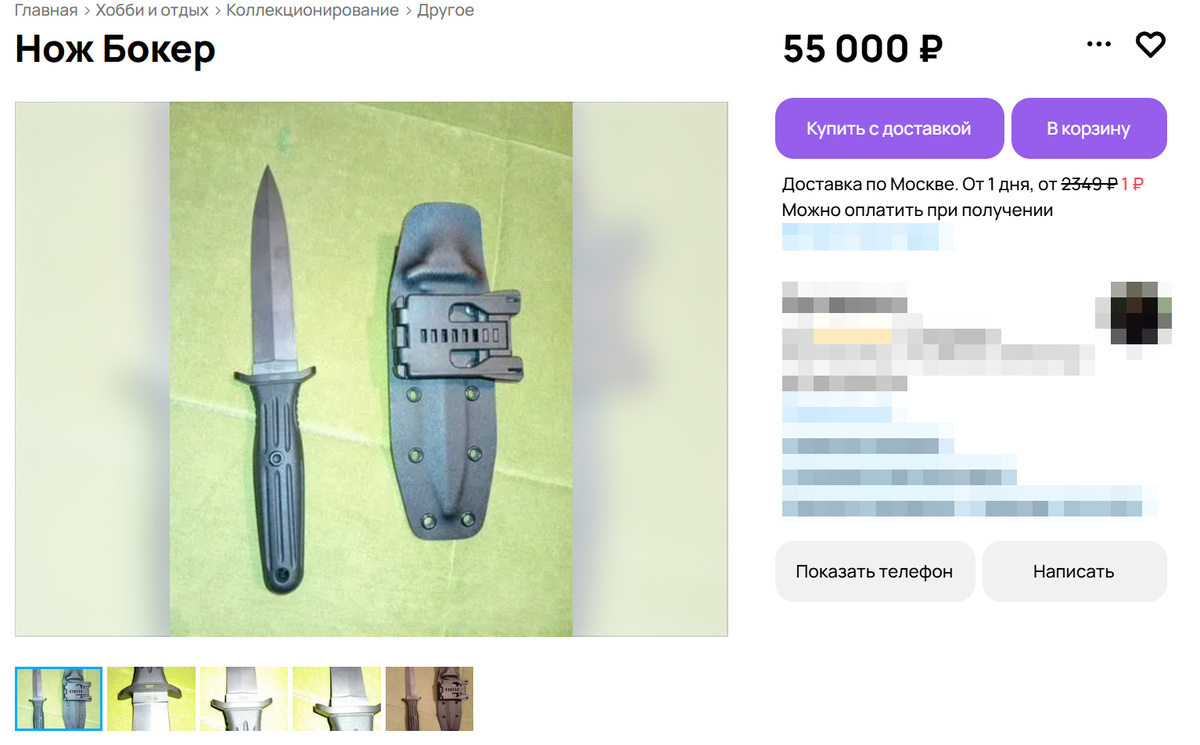The image size is (1200, 745).
Task: Click the Нож Бокер listing title
Action: [x=115, y=49]
